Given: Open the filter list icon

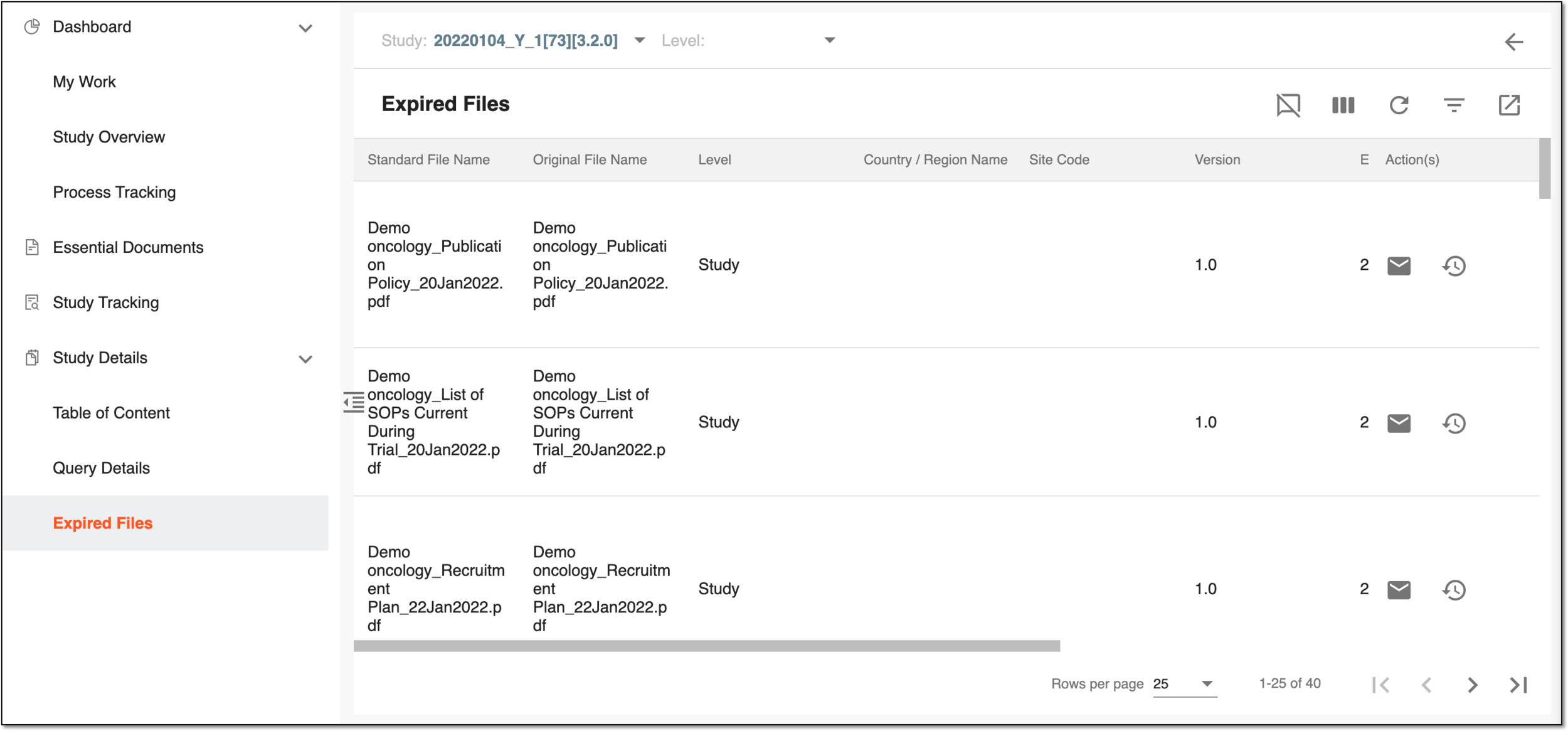Looking at the screenshot, I should point(1454,105).
